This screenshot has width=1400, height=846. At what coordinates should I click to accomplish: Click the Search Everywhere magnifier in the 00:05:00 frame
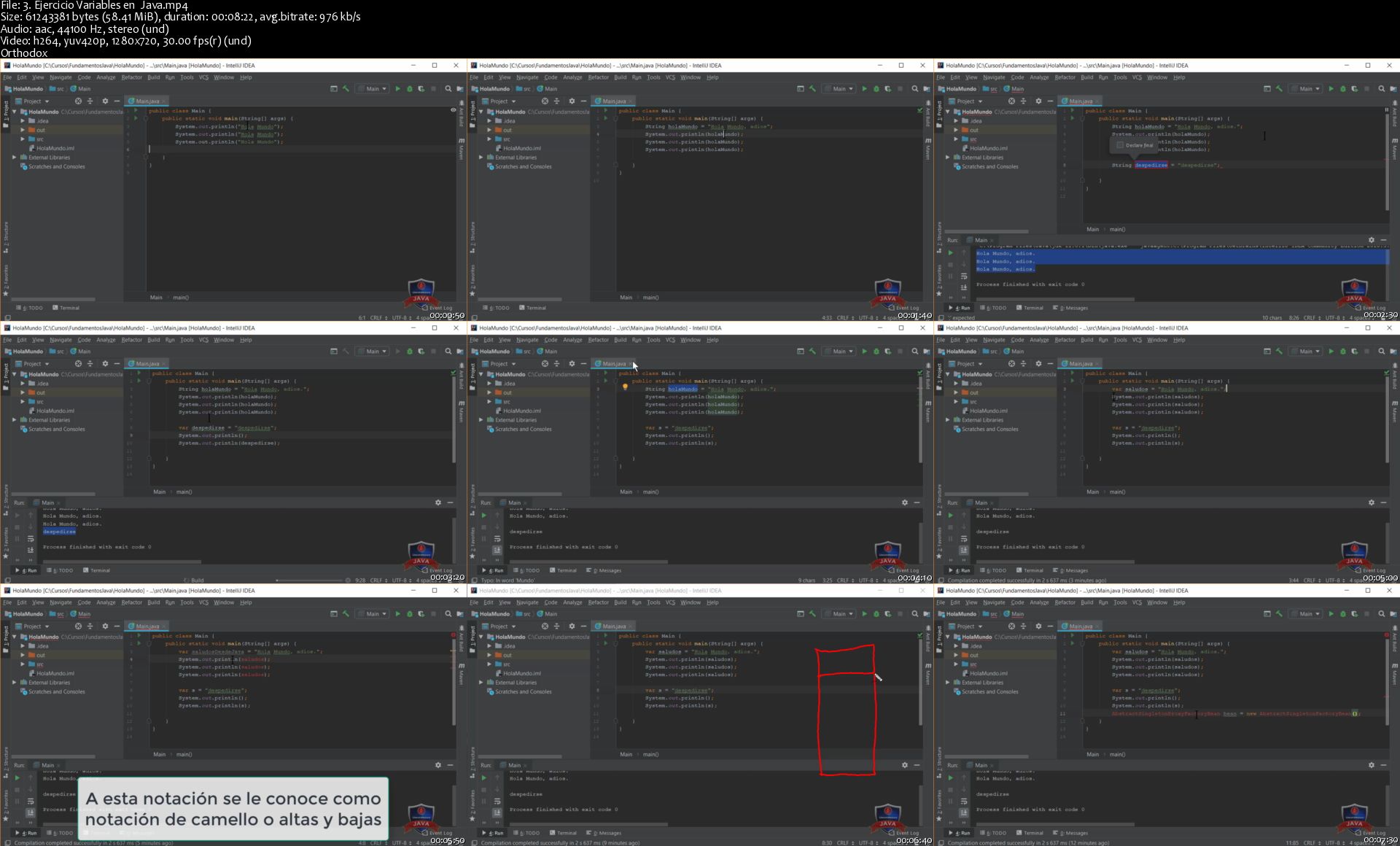pos(1381,352)
